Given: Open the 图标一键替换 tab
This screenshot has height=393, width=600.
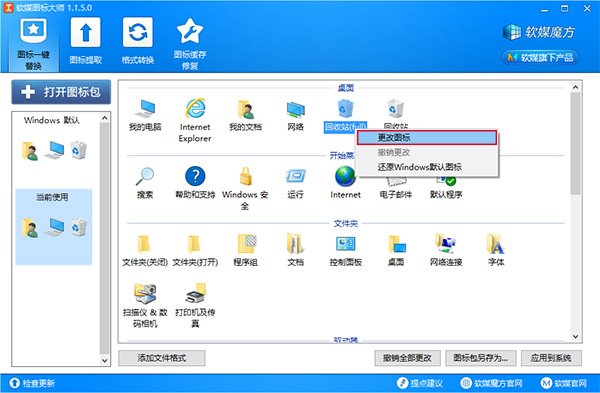Looking at the screenshot, I should click(x=33, y=44).
